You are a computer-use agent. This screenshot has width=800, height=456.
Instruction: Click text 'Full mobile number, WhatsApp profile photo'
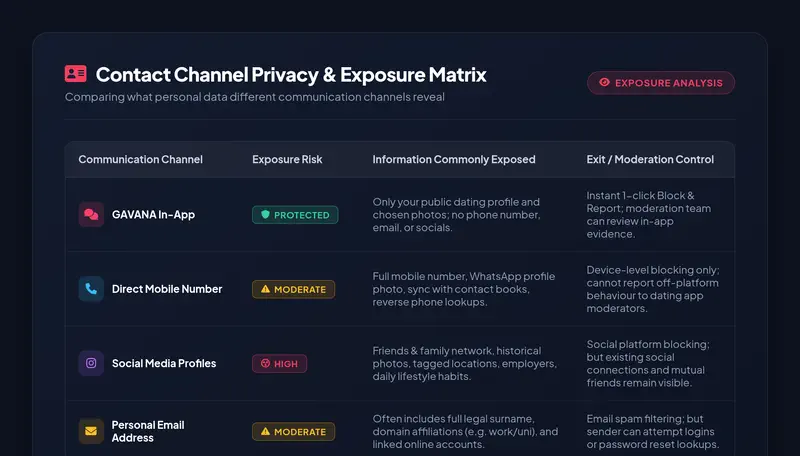[x=464, y=289]
